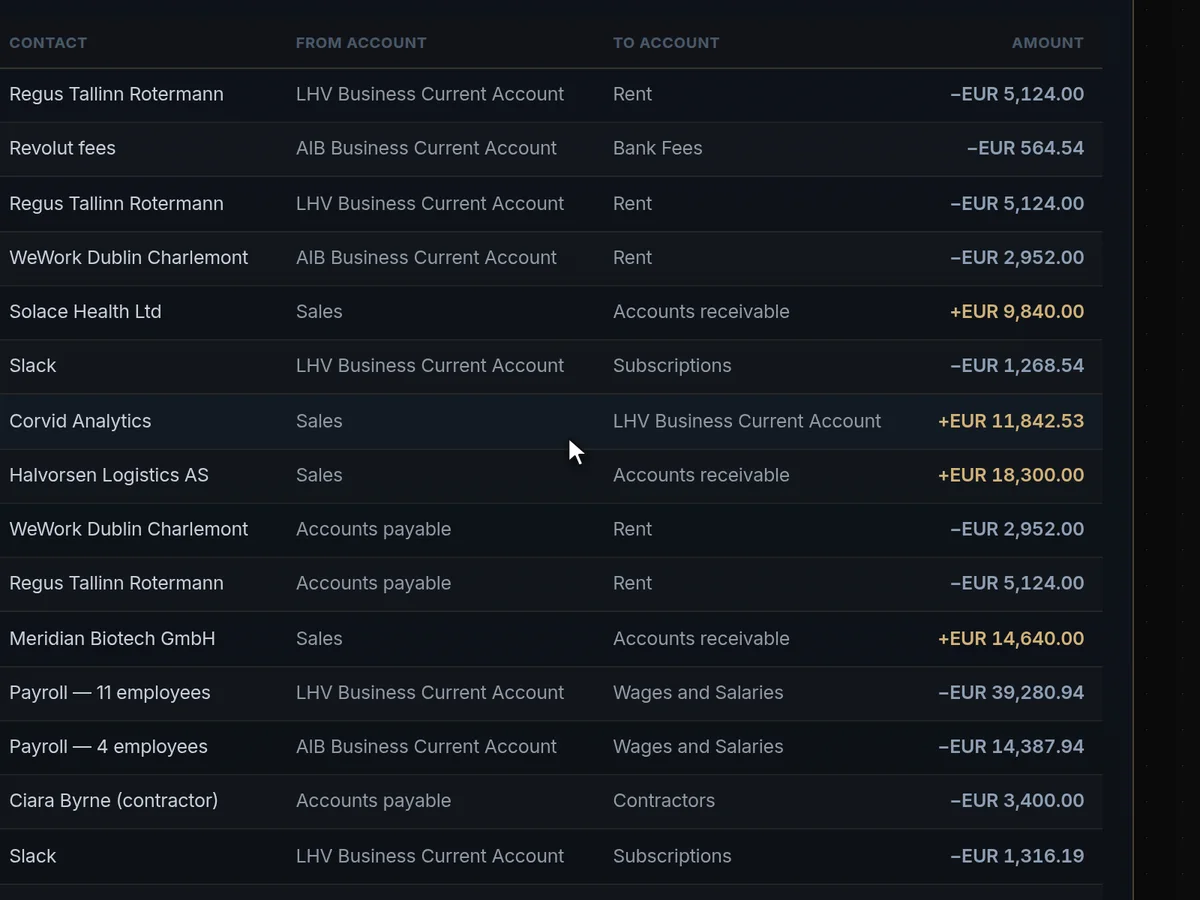The image size is (1200, 900).
Task: Click Sales in the Solace Health Ltd row
Action: coord(319,312)
